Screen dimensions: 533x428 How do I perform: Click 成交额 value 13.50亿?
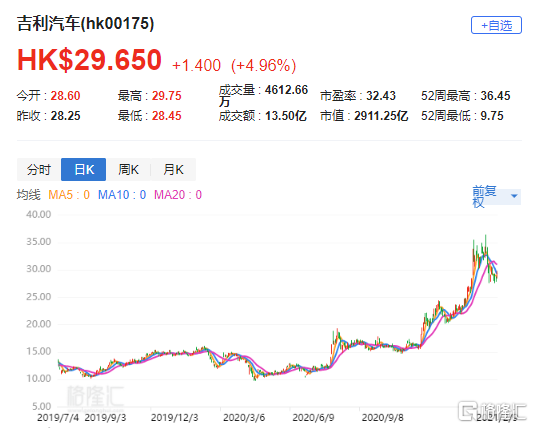286,116
